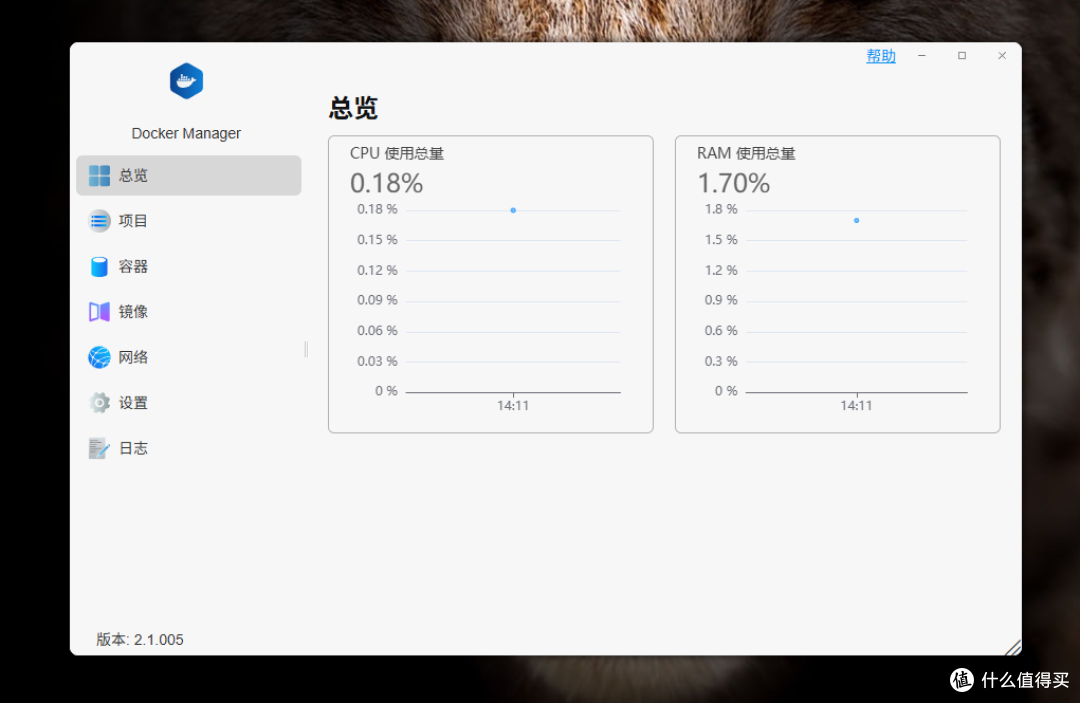Click the 项目 list icon in sidebar

coord(99,221)
